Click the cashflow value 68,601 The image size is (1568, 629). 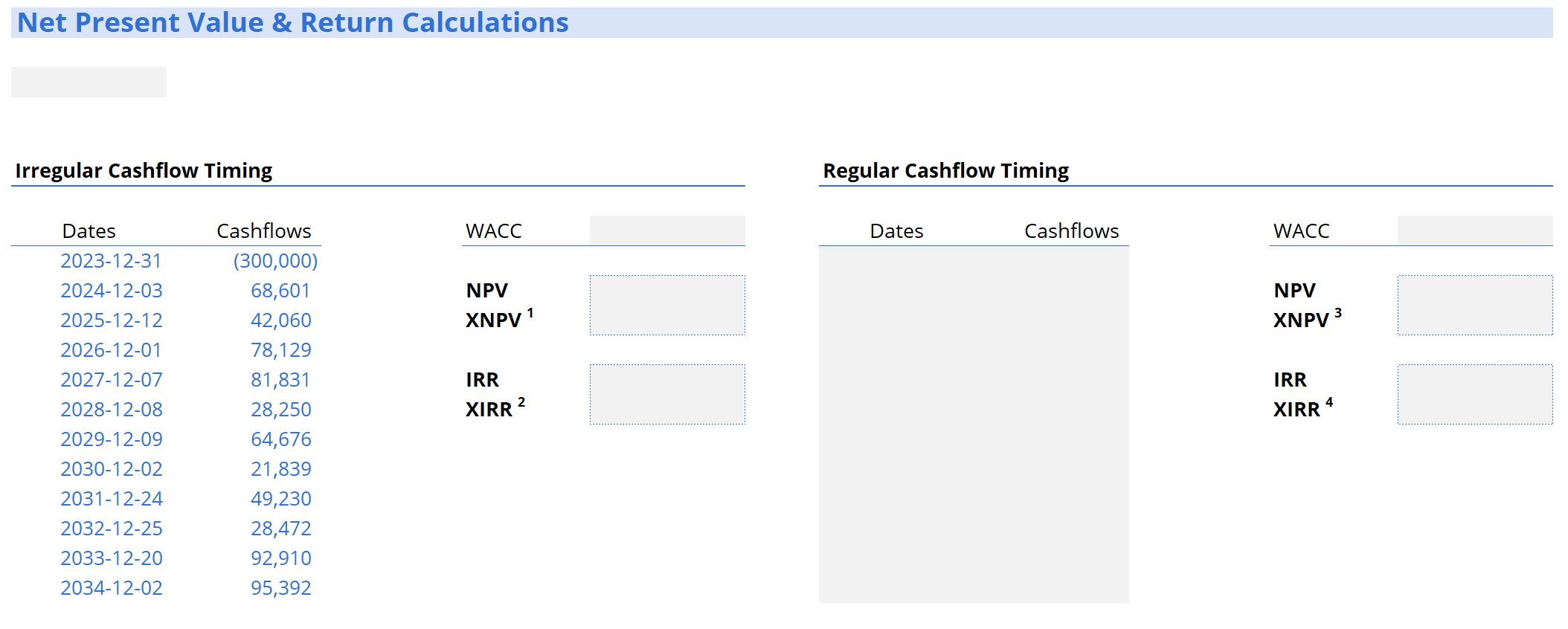280,291
